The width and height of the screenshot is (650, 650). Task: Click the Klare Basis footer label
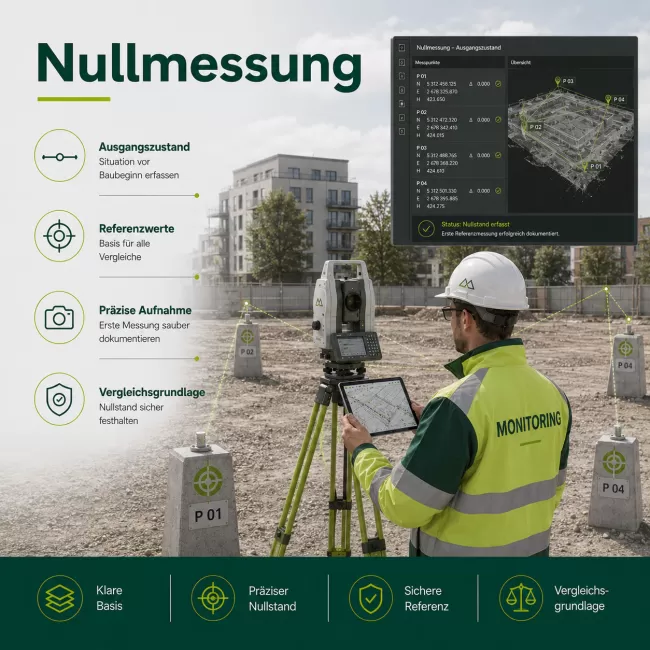click(x=109, y=598)
